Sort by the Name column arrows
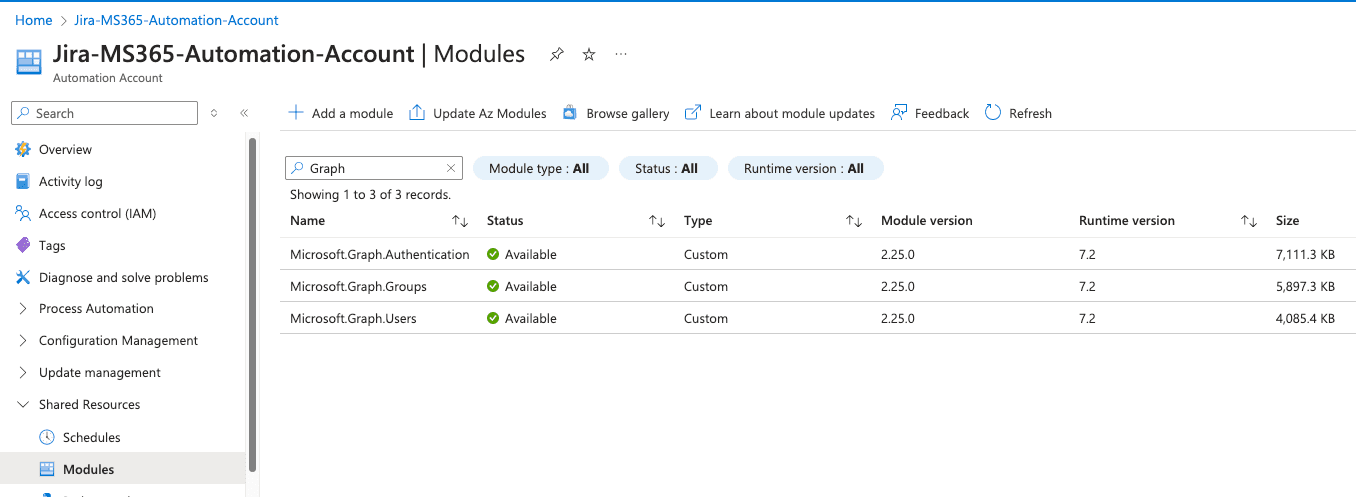 (460, 221)
